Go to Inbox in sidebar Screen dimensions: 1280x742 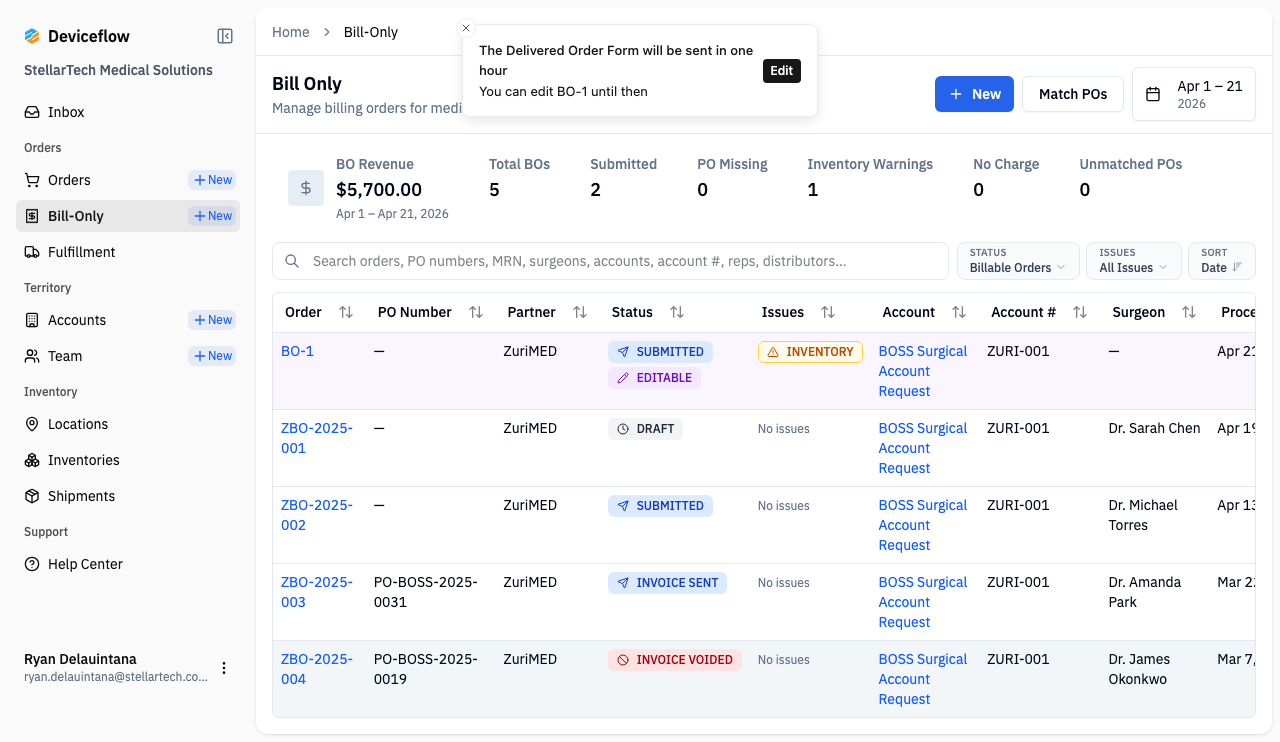coord(66,112)
